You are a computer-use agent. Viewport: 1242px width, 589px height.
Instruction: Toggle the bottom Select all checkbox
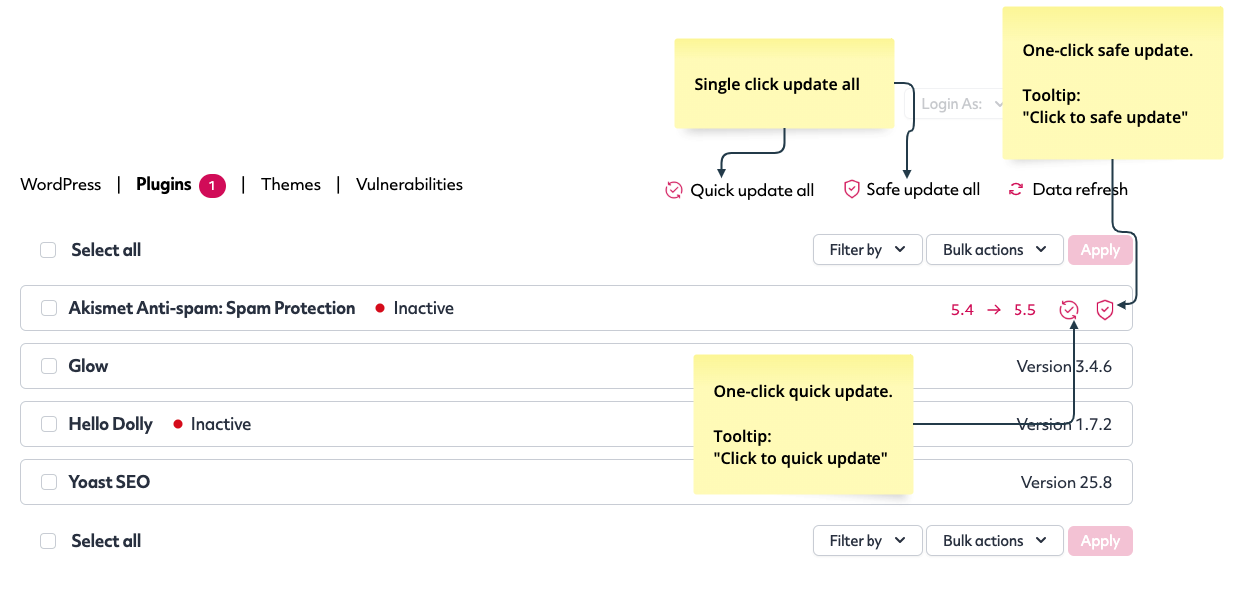pos(48,541)
